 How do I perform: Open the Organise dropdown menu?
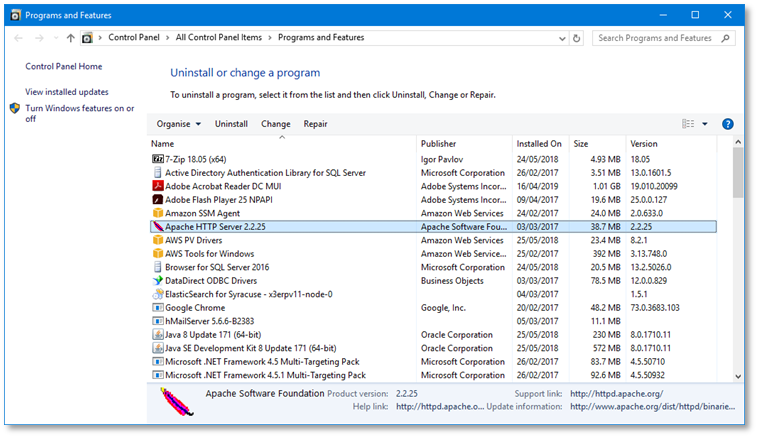pos(179,124)
